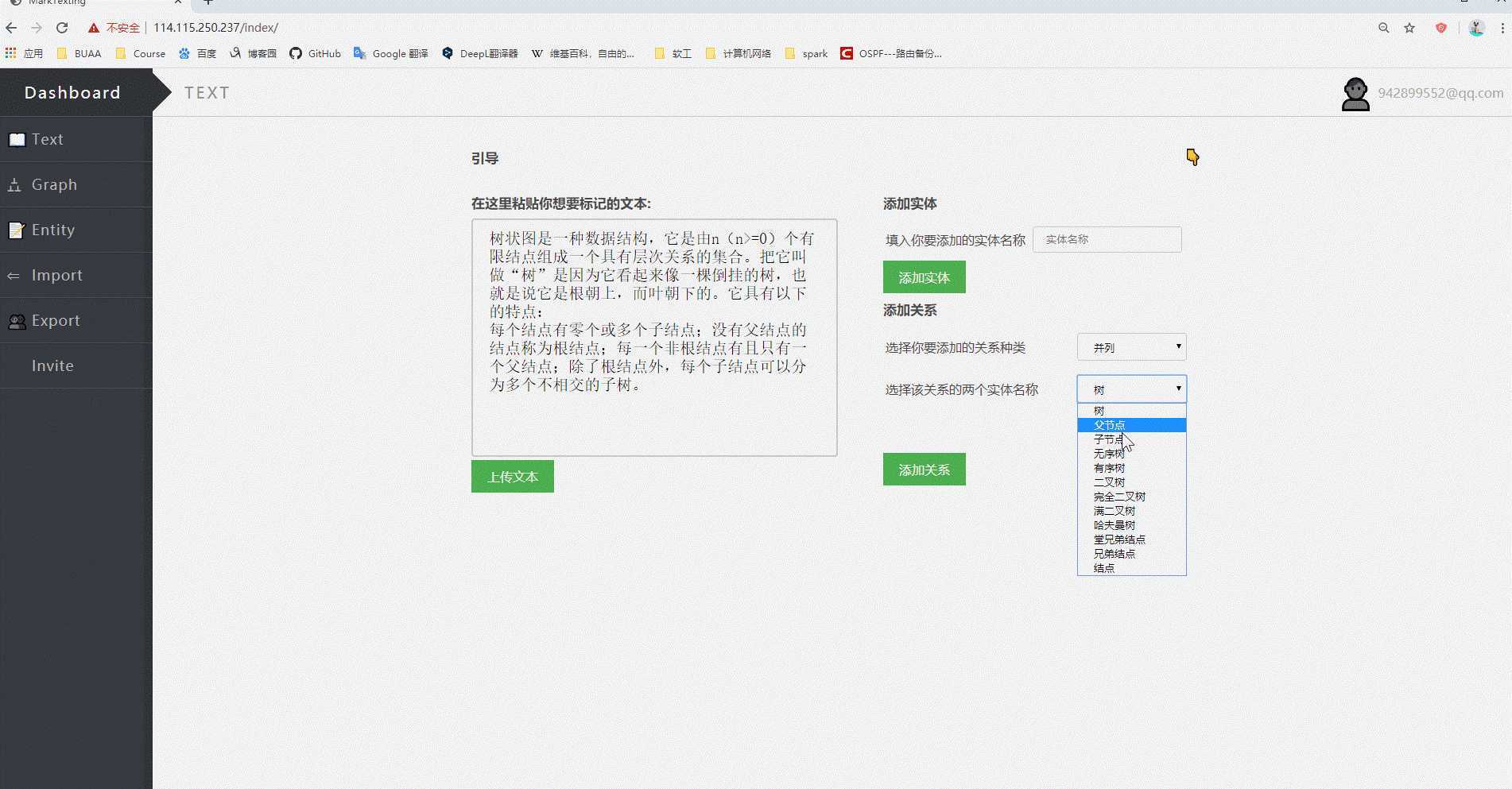This screenshot has height=789, width=1512.
Task: Select 有序树 in the dropdown list
Action: (1132, 468)
